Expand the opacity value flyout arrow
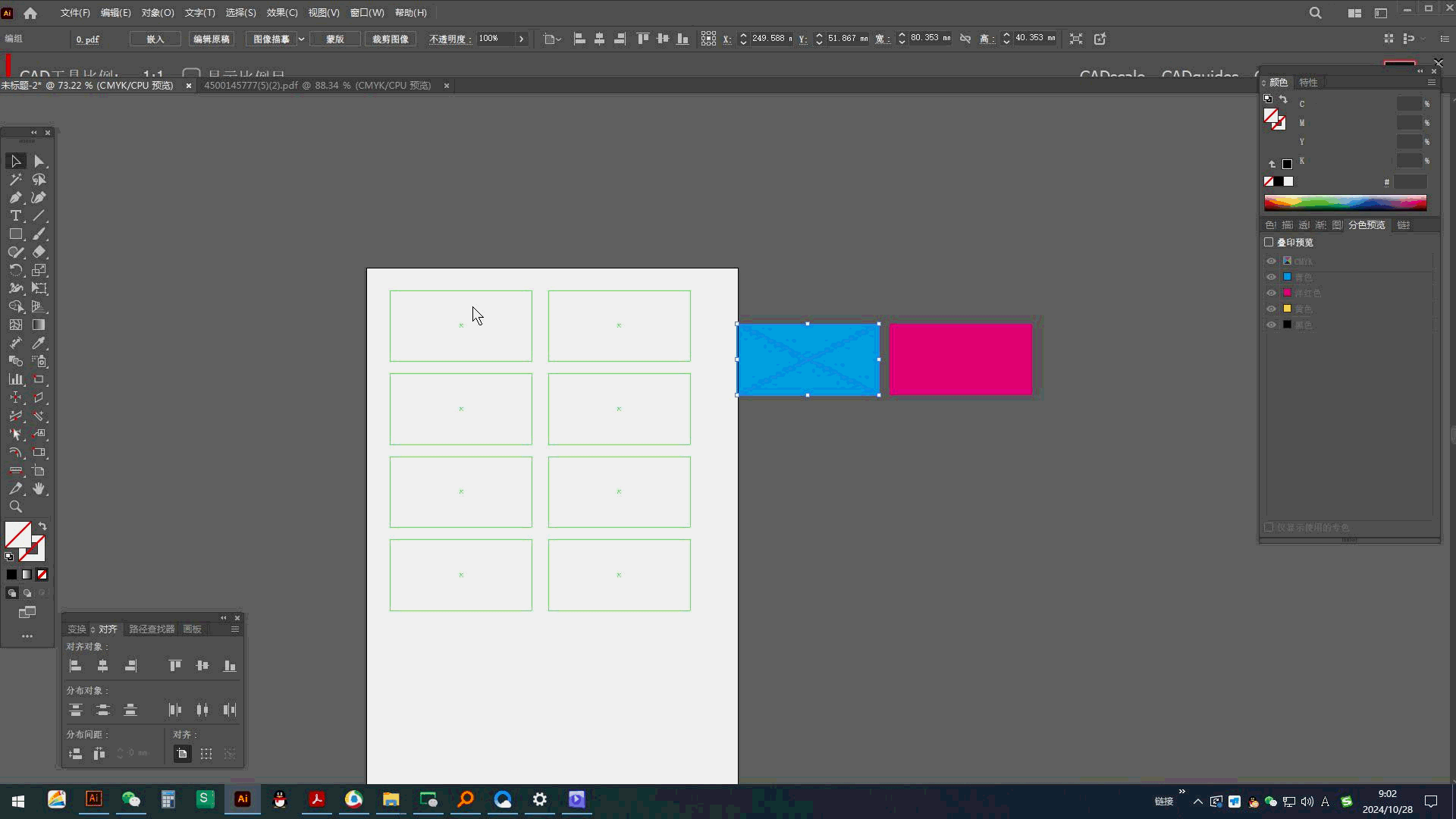The image size is (1456, 819). coord(521,39)
